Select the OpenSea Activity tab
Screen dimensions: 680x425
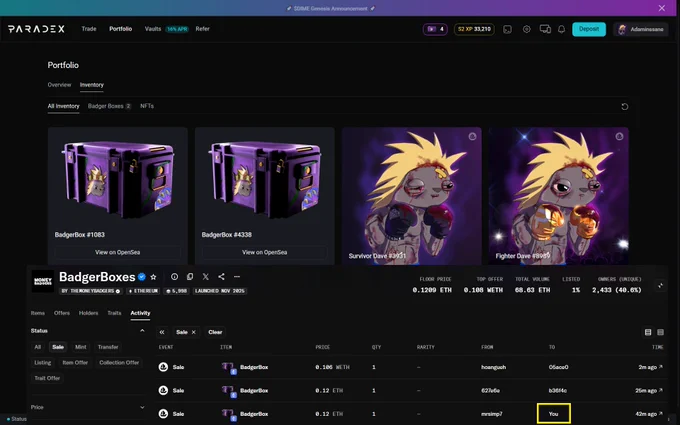pos(140,313)
